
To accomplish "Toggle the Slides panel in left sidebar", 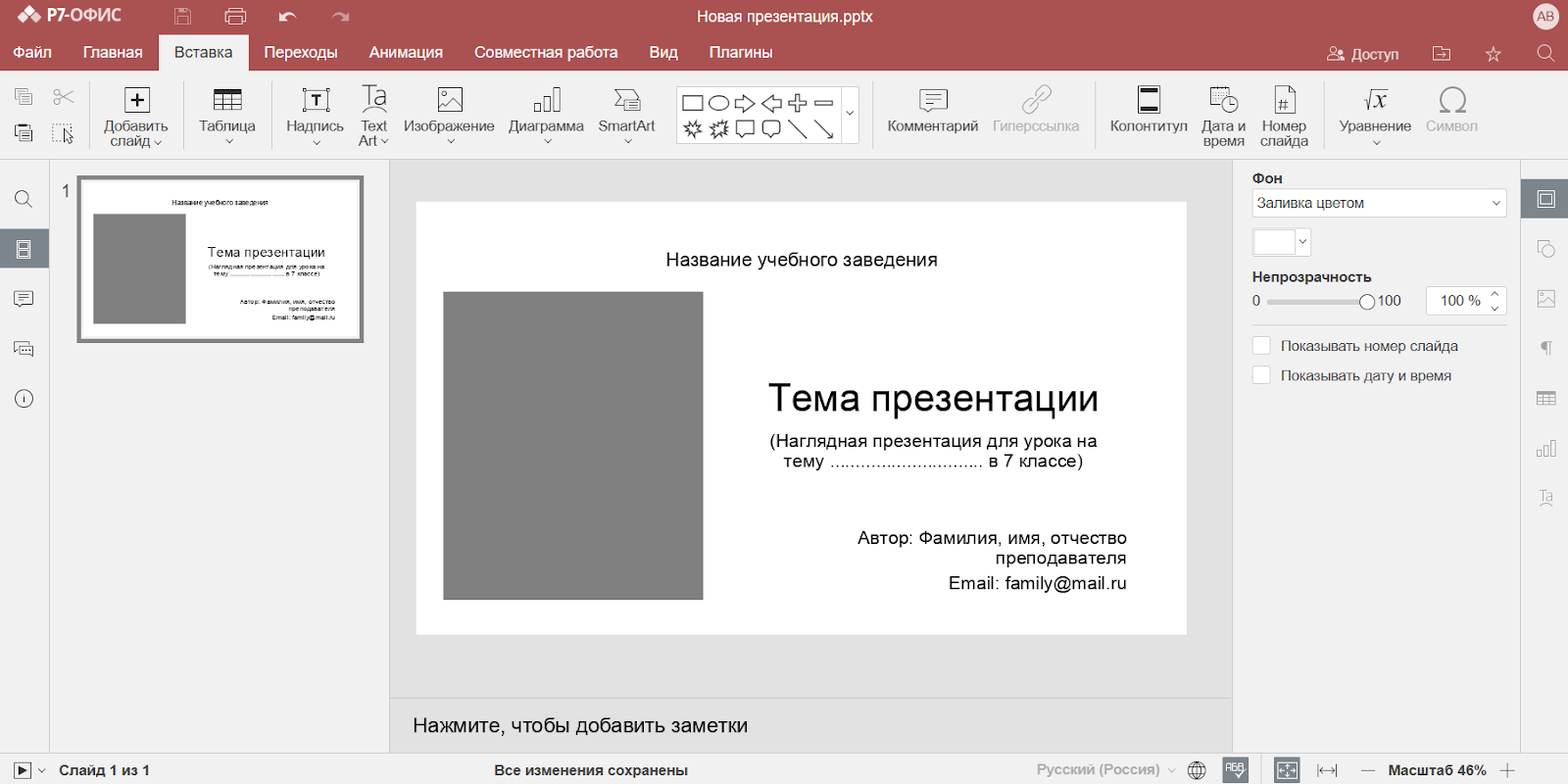I will coord(24,249).
